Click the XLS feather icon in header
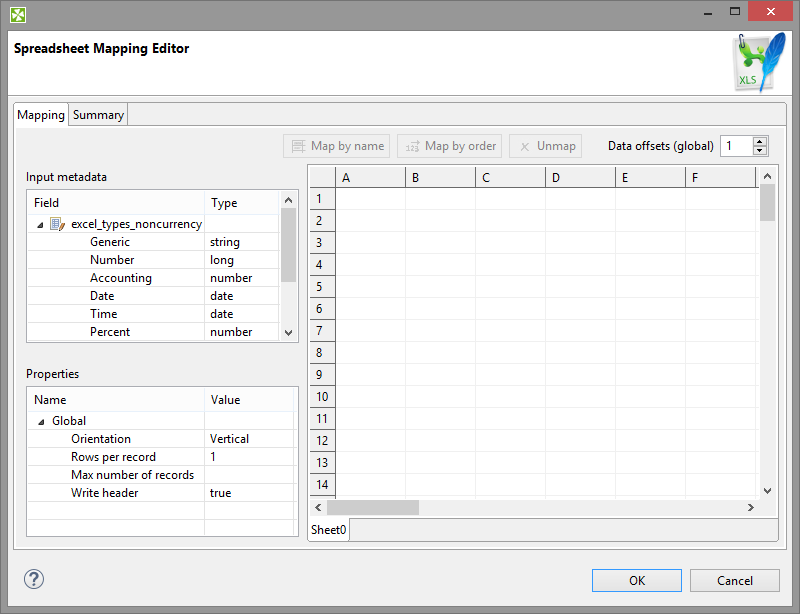This screenshot has height=614, width=800. click(x=757, y=63)
